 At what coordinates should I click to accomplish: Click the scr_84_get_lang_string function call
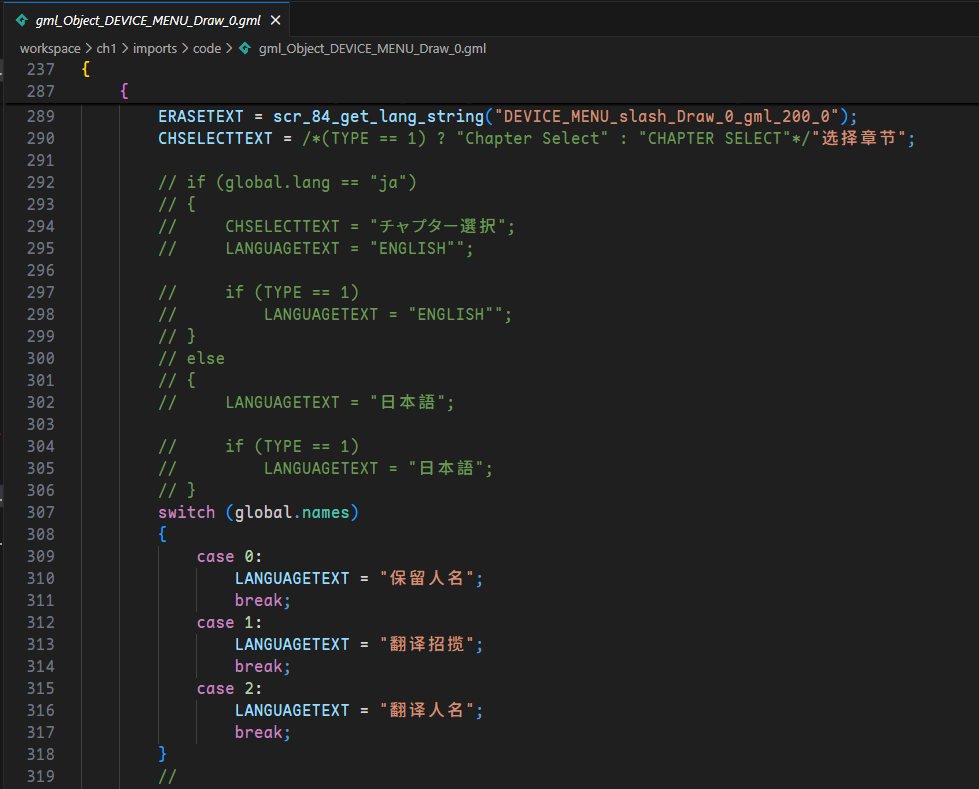(x=378, y=117)
